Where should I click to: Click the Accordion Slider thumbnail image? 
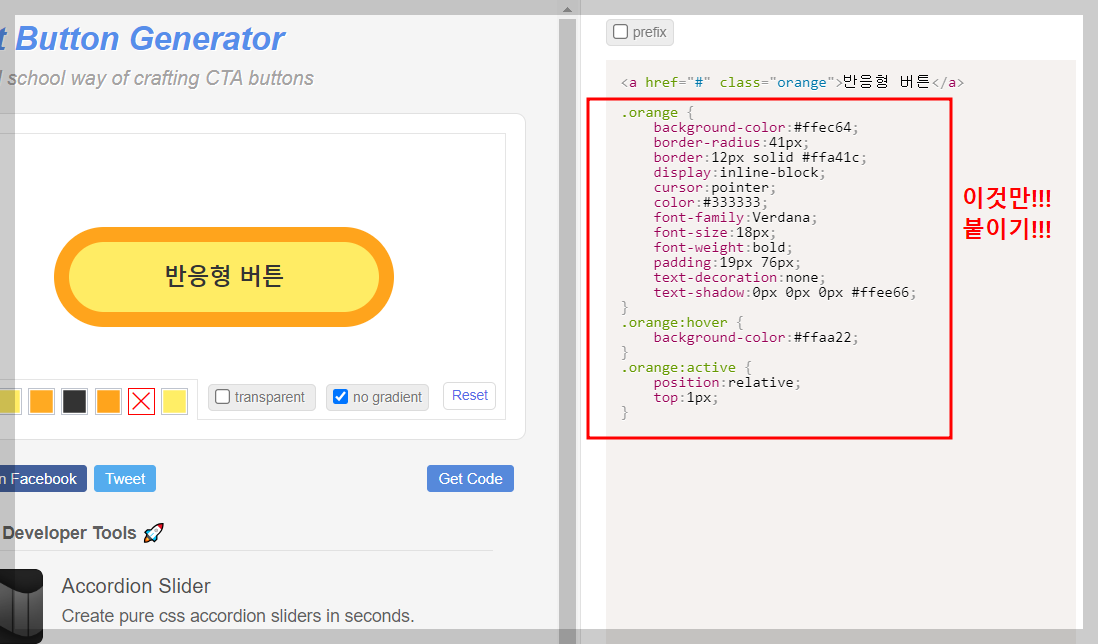point(21,606)
